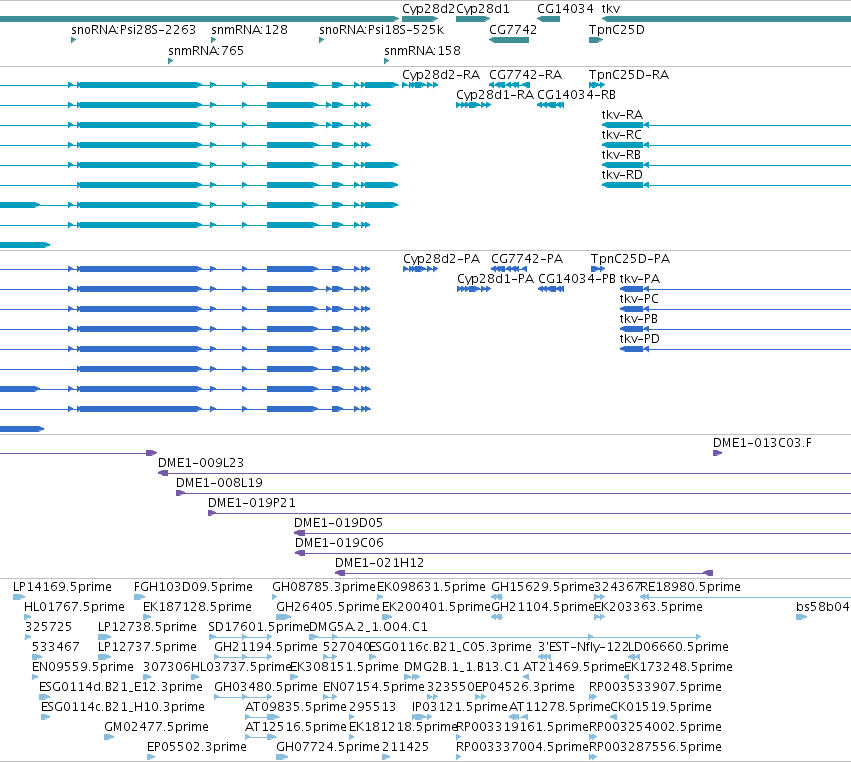Image resolution: width=851 pixels, height=762 pixels.
Task: Click the DME1-019P21 clone label
Action: click(252, 503)
